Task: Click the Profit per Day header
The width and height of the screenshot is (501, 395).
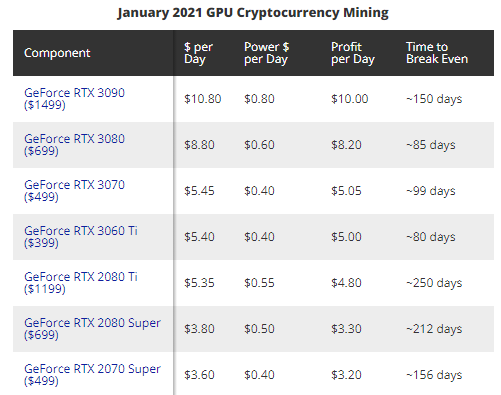Action: point(353,53)
